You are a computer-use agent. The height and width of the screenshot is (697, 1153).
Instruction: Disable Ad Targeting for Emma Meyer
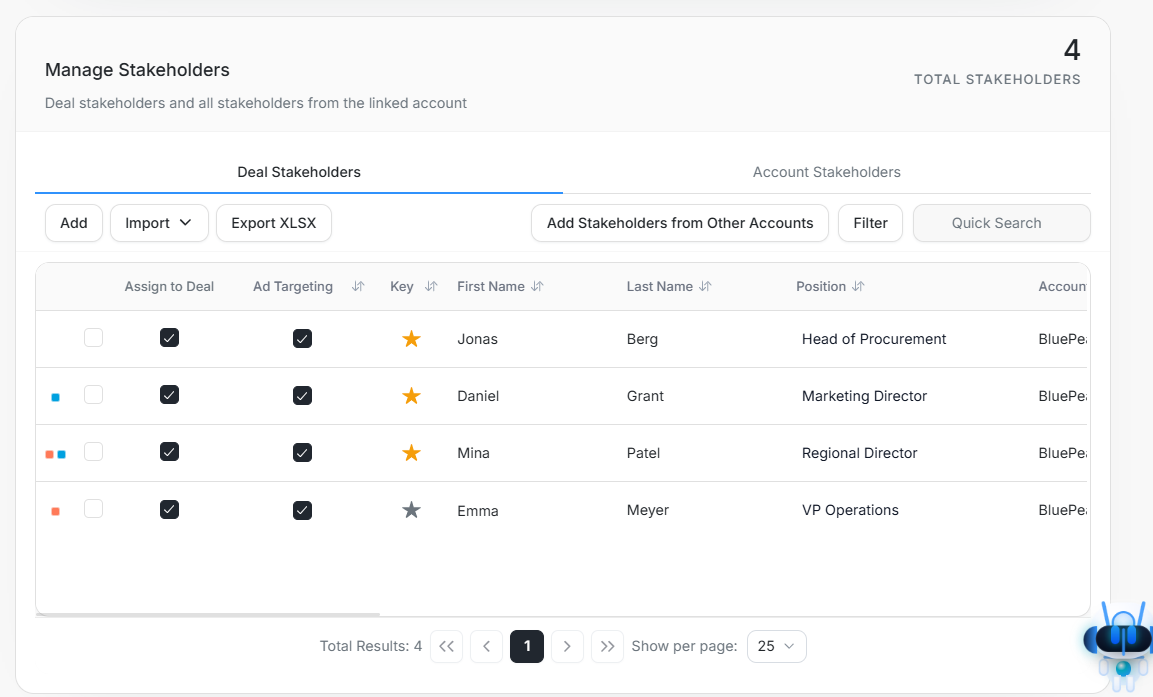click(x=302, y=510)
